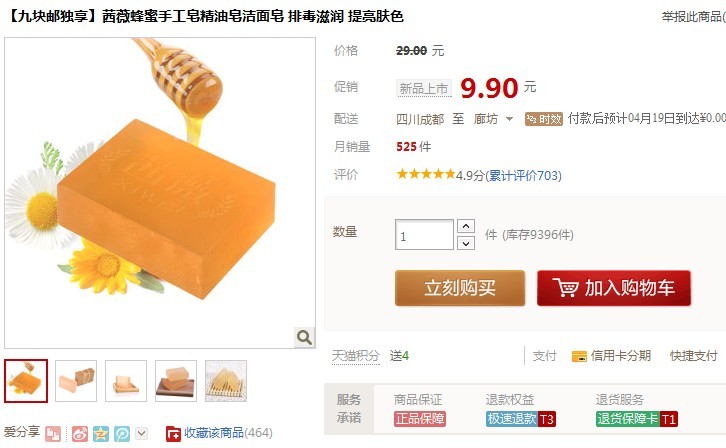726x448 pixels.
Task: Decrease quantity with down arrow
Action: pos(466,243)
